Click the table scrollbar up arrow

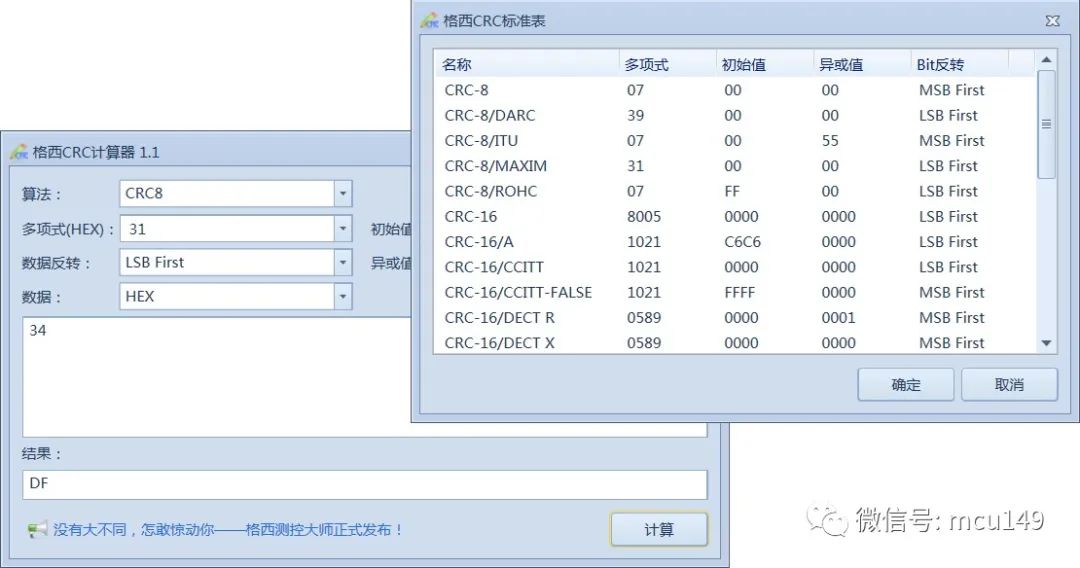point(1046,60)
